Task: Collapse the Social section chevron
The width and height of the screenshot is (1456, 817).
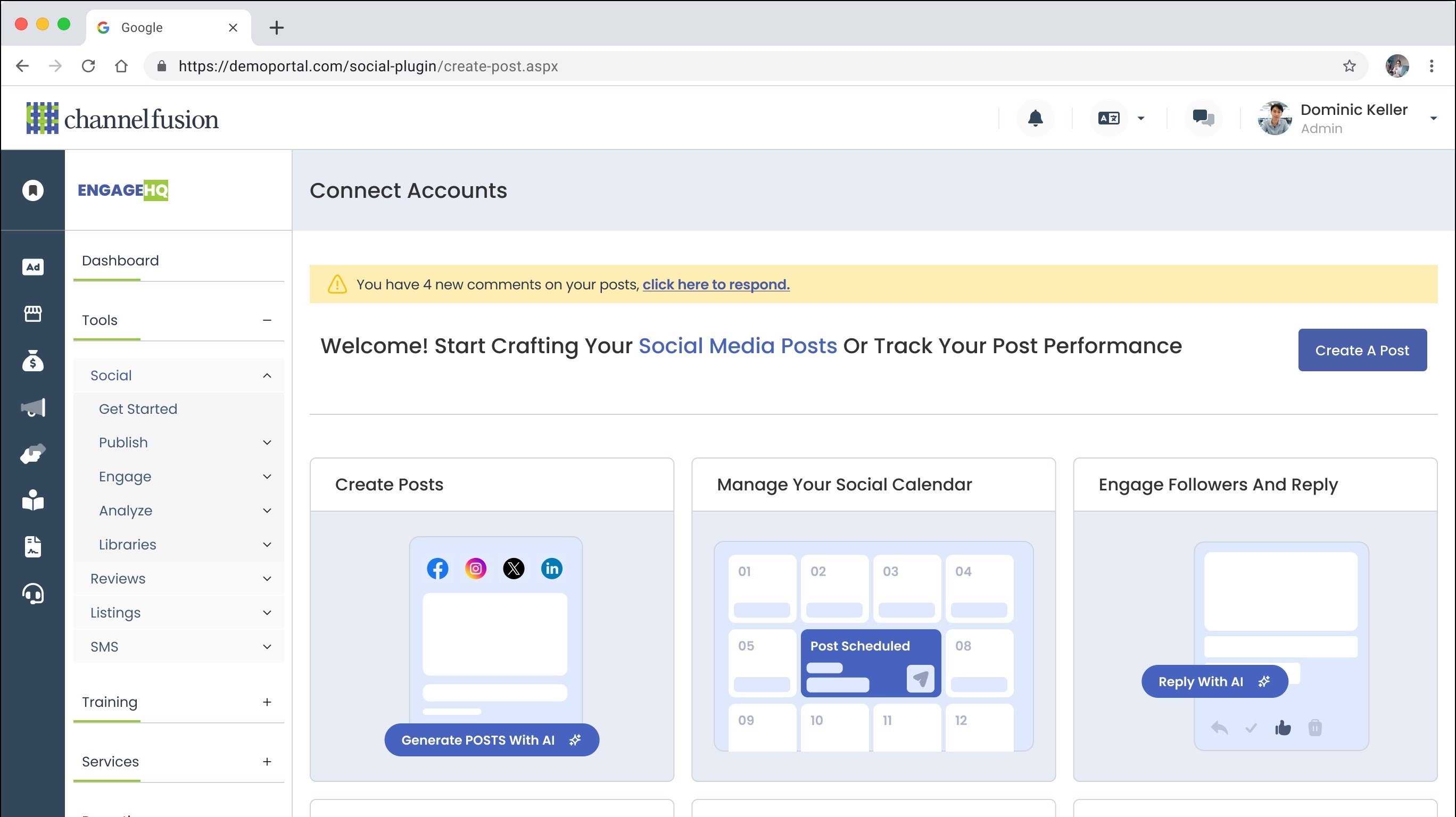Action: 267,376
